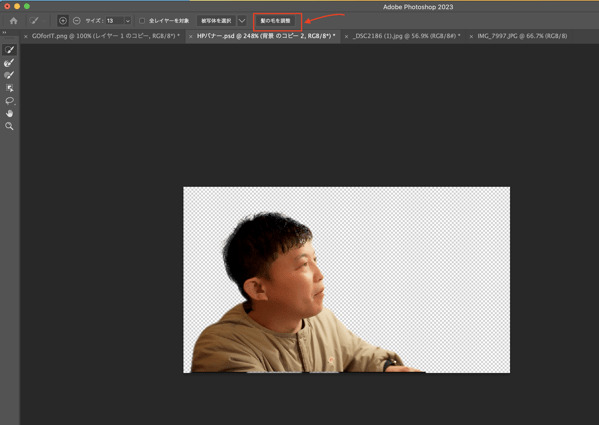Close the IMG_7997.JPG tab
The height and width of the screenshot is (425, 599).
pos(471,36)
